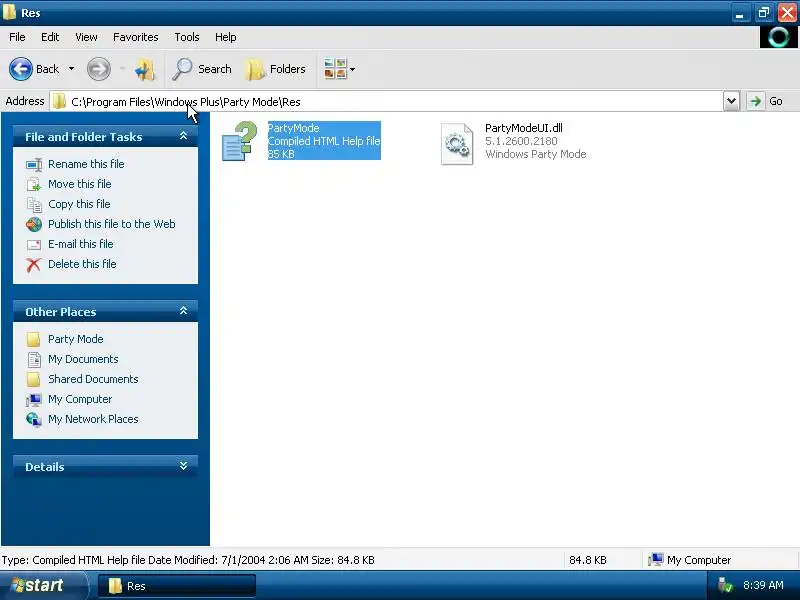Click the PartyModeUI.dll file name
This screenshot has width=800, height=600.
(523, 128)
